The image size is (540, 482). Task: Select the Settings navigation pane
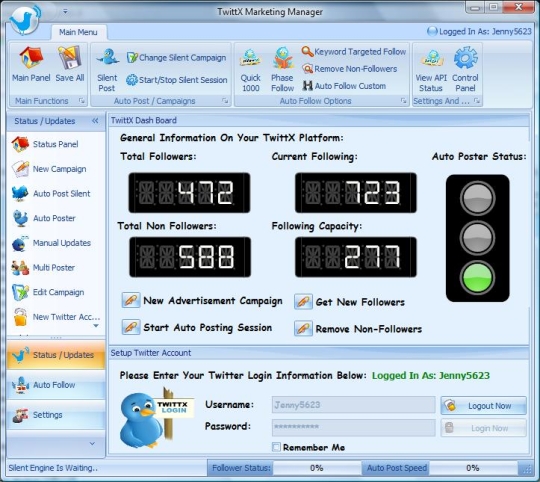55,415
